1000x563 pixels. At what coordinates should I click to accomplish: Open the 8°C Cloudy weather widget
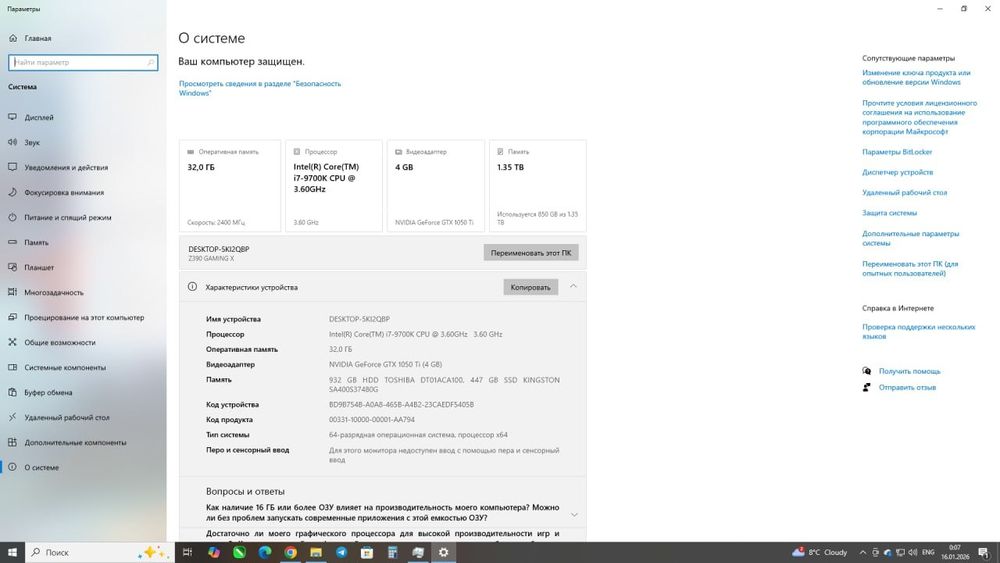point(820,552)
